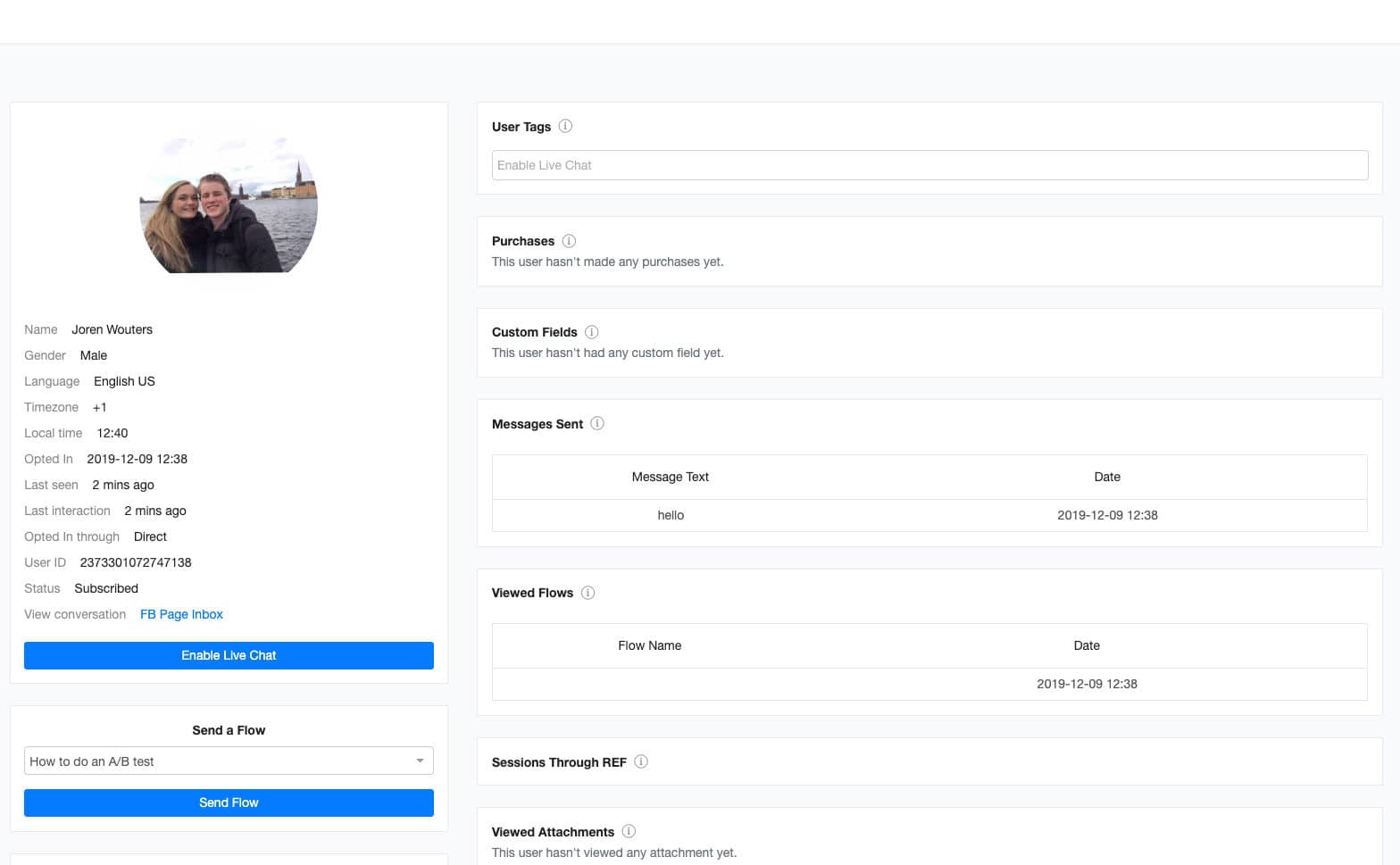Click the blue Enable Live Chat button
Screen dimensions: 1400x865
[229, 655]
